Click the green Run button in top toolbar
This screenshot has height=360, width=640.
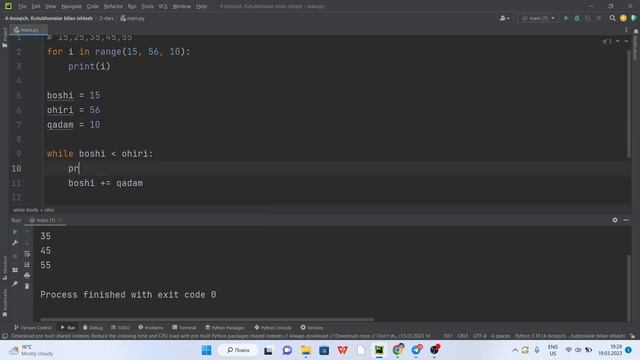[566, 18]
